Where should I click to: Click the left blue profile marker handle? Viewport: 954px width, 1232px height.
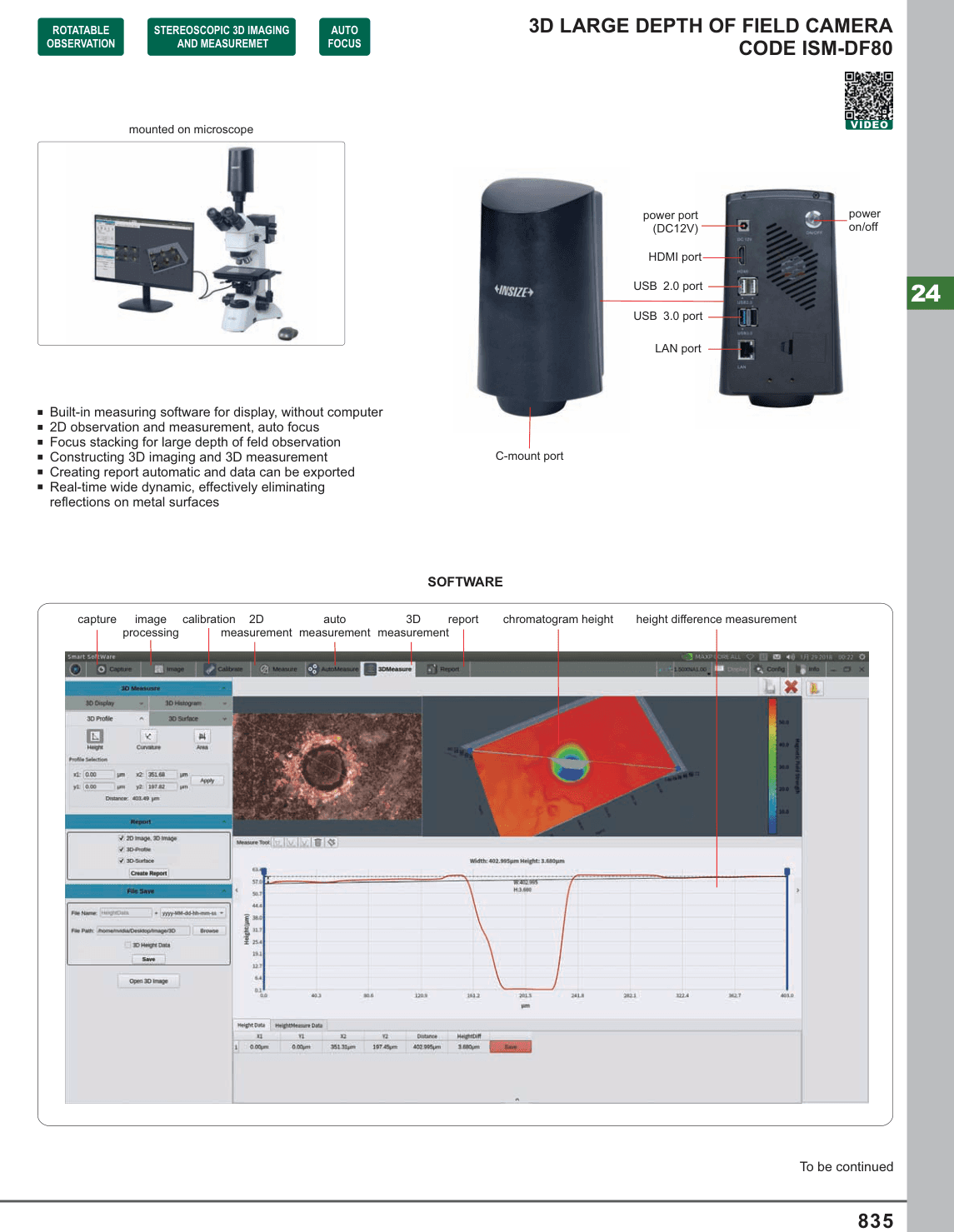[x=264, y=871]
